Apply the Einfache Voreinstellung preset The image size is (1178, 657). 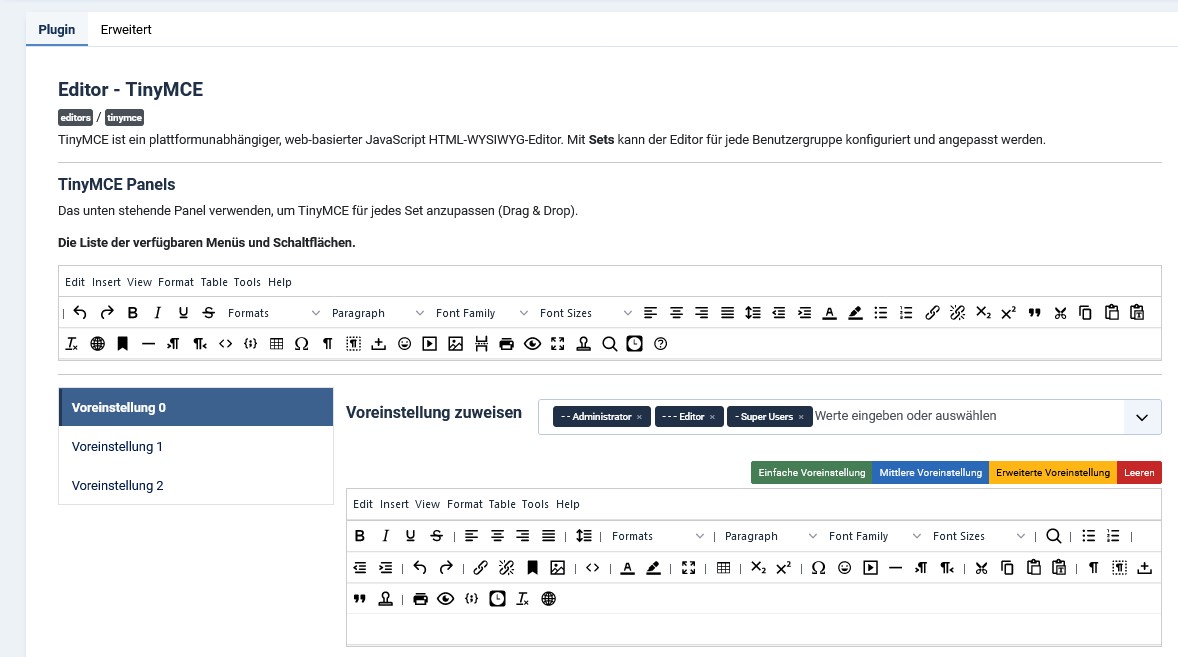pyautogui.click(x=811, y=473)
